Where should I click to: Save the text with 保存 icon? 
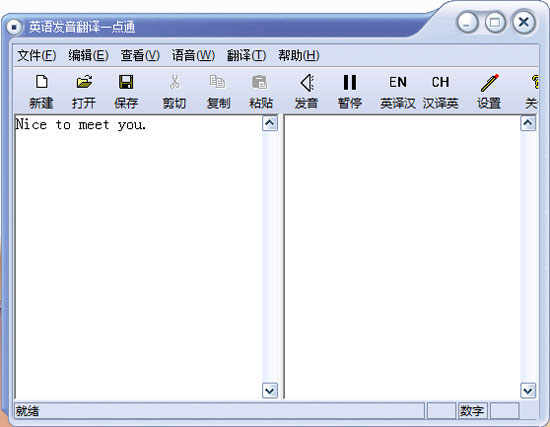(126, 91)
